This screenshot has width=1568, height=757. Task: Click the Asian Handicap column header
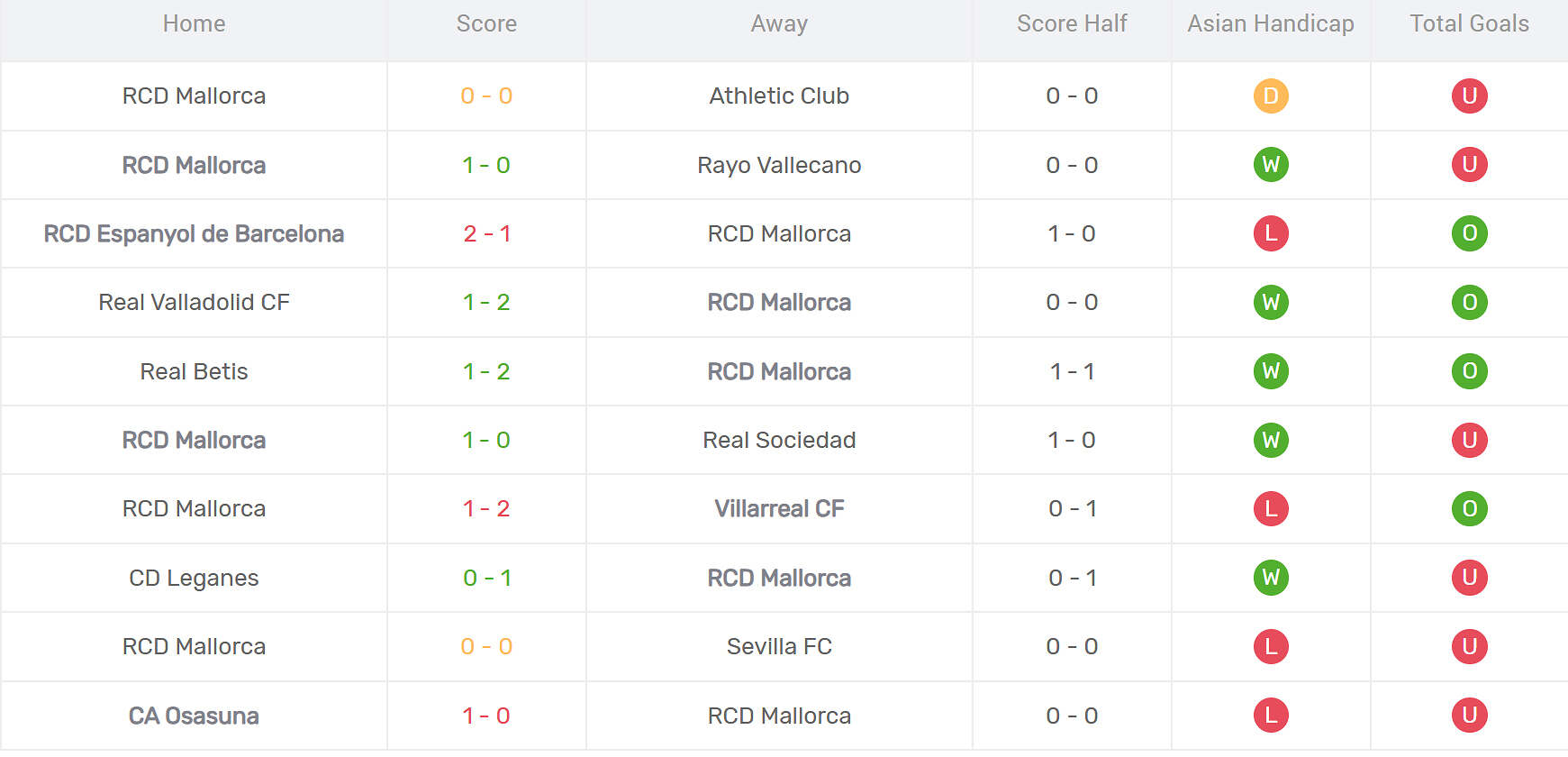pos(1271,24)
